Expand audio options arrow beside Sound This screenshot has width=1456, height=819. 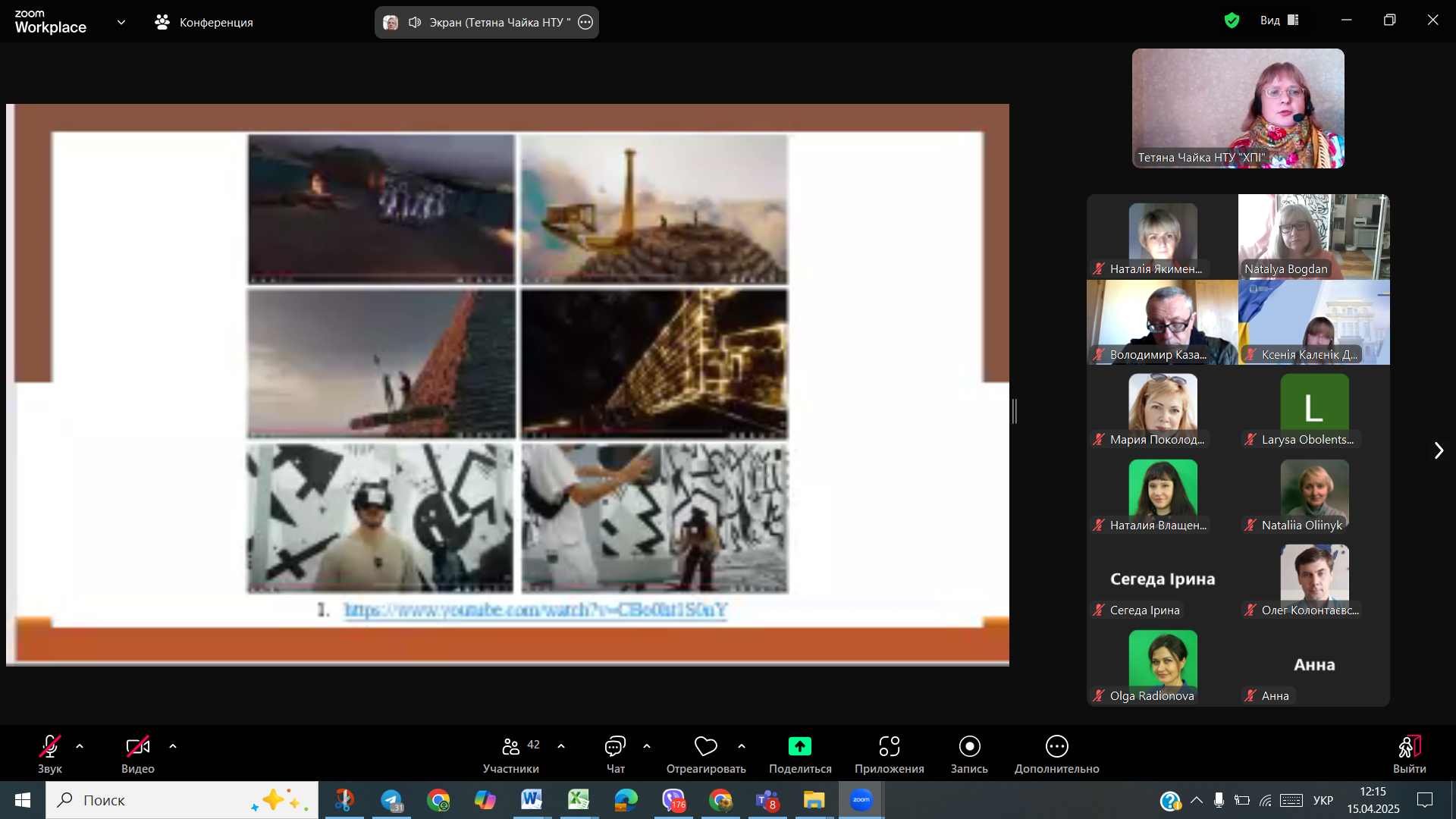click(x=80, y=746)
